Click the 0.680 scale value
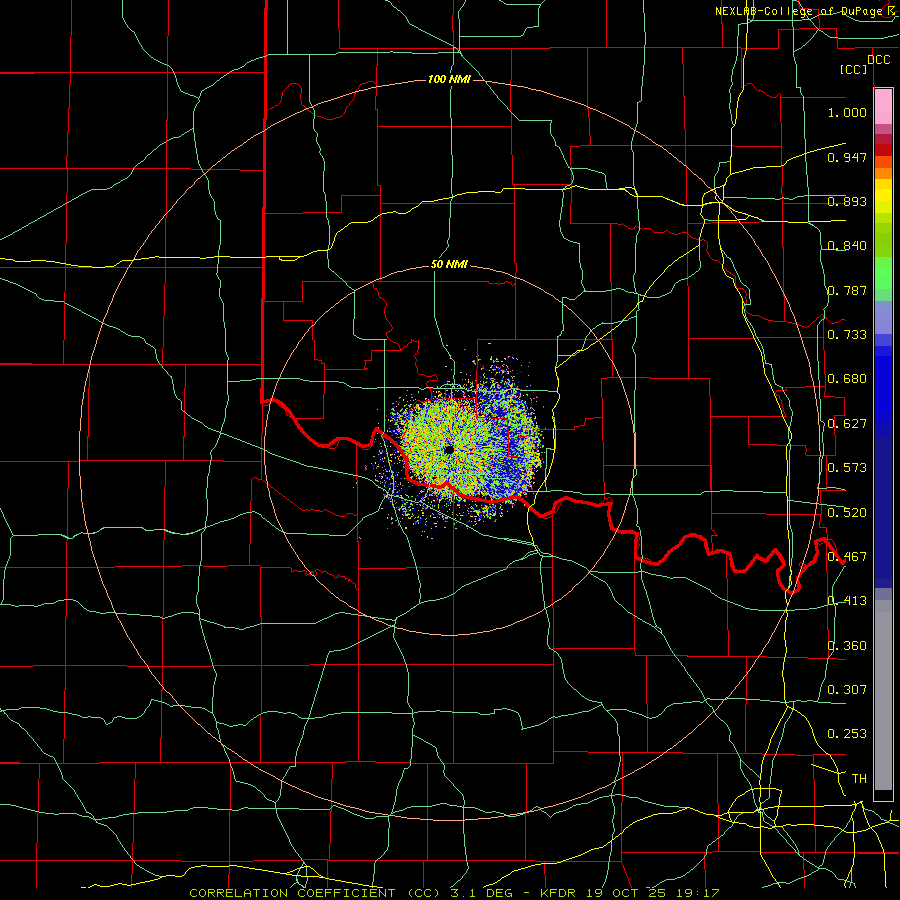The height and width of the screenshot is (900, 900). tap(847, 379)
